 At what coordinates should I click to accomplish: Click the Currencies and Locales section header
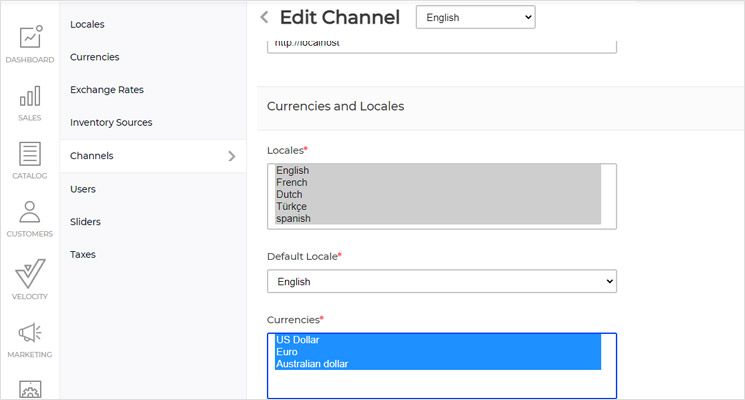[x=500, y=106]
